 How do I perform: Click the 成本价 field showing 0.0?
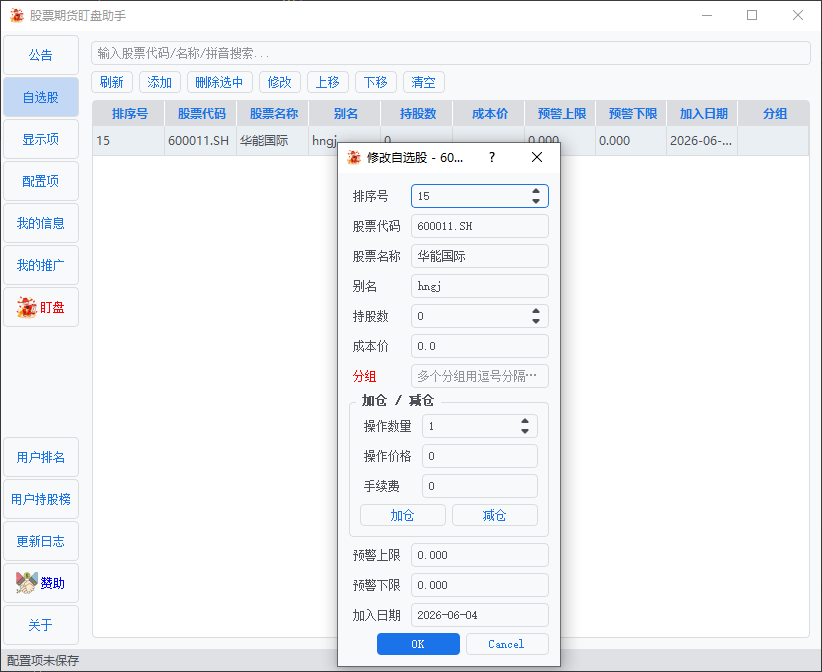coord(480,346)
